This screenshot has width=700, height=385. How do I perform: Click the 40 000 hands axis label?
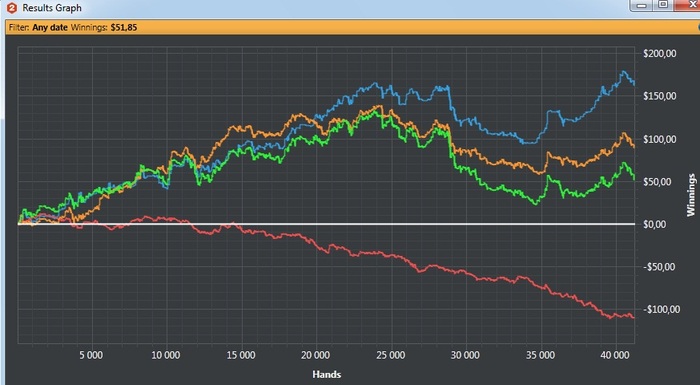(614, 355)
